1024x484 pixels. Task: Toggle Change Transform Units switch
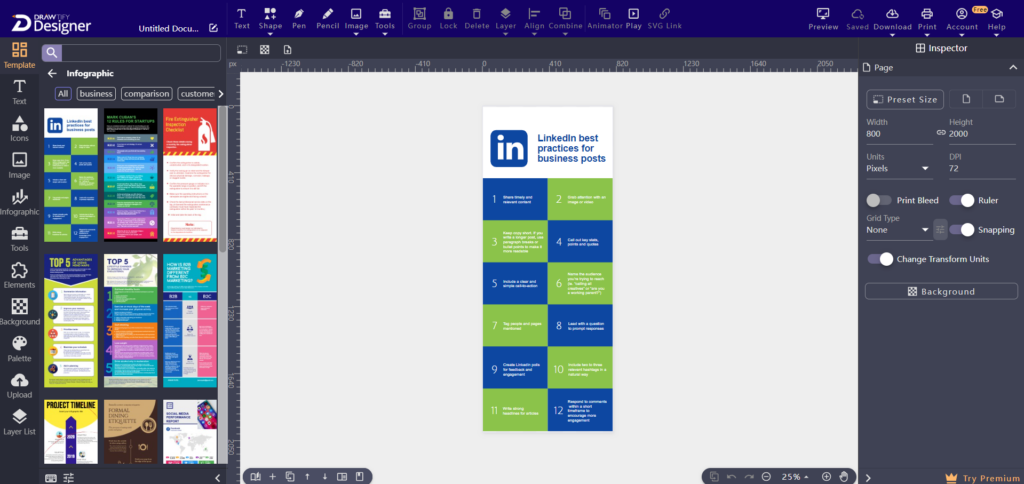point(880,259)
